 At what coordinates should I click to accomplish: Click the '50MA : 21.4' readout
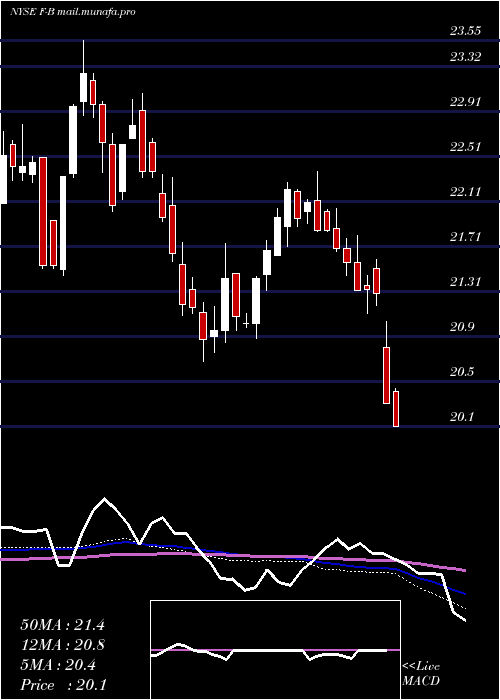point(62,625)
